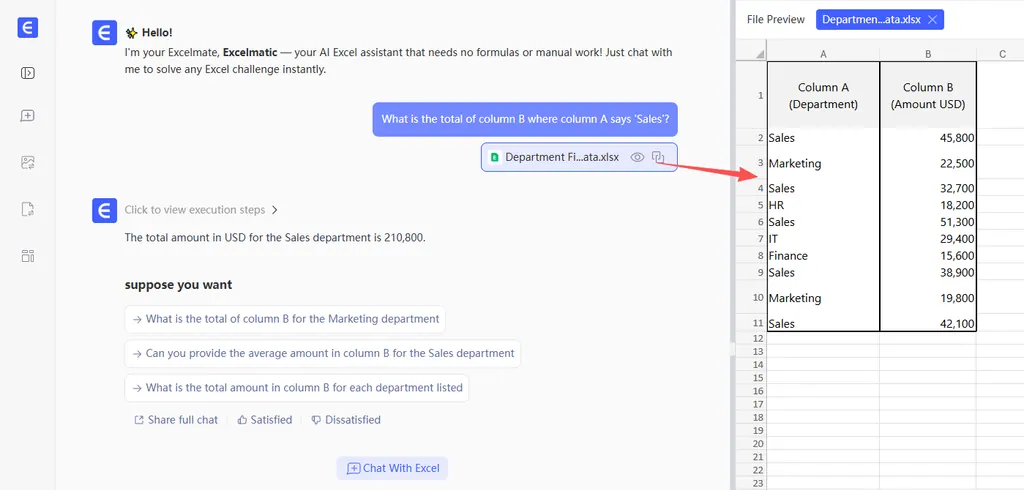Image resolution: width=1024 pixels, height=490 pixels.
Task: Select column B header in spreadsheet
Action: [x=928, y=54]
